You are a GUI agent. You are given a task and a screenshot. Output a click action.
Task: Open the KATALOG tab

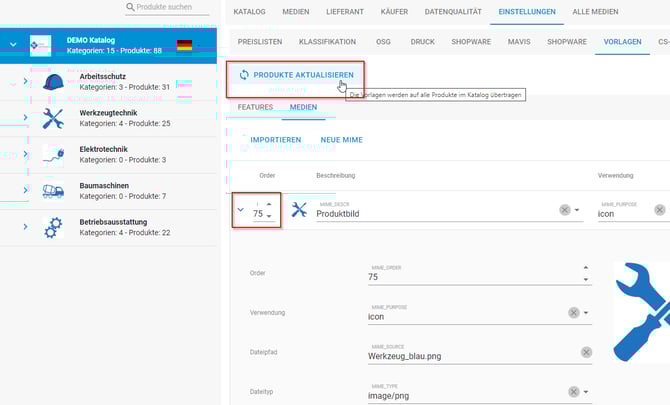point(250,12)
